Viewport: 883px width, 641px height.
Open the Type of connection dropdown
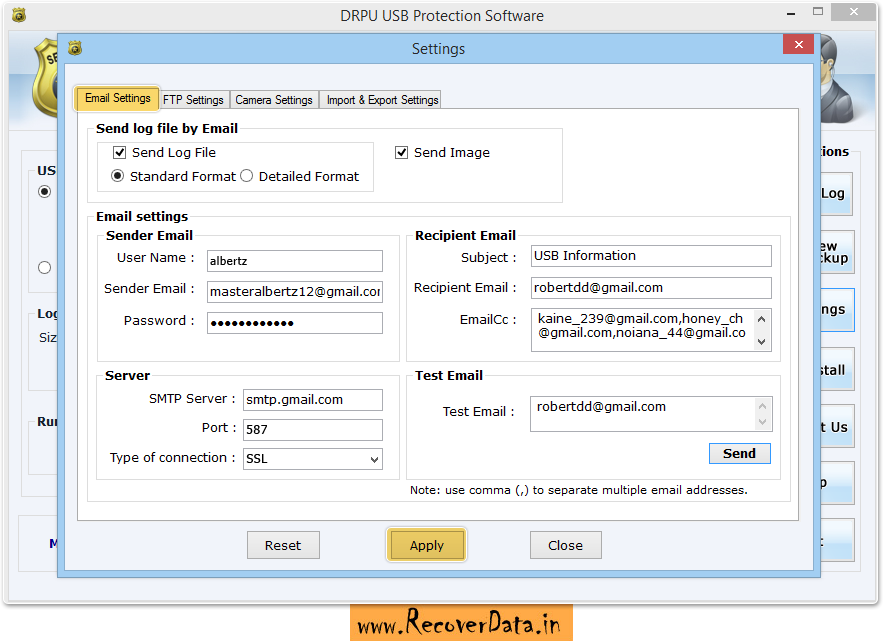(x=313, y=459)
